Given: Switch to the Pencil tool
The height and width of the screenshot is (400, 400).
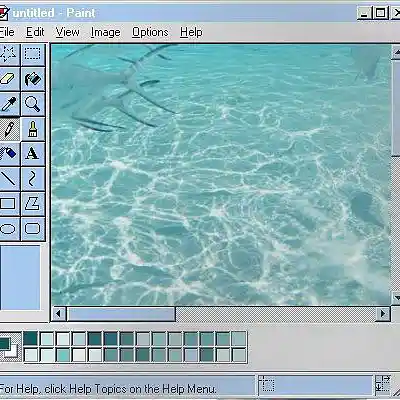Looking at the screenshot, I should (x=9, y=129).
